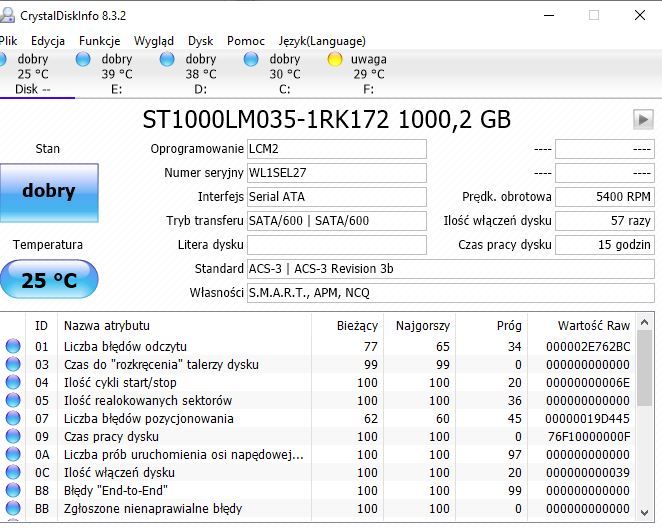Open the Pomoc menu
Image resolution: width=662 pixels, height=528 pixels.
click(x=246, y=41)
